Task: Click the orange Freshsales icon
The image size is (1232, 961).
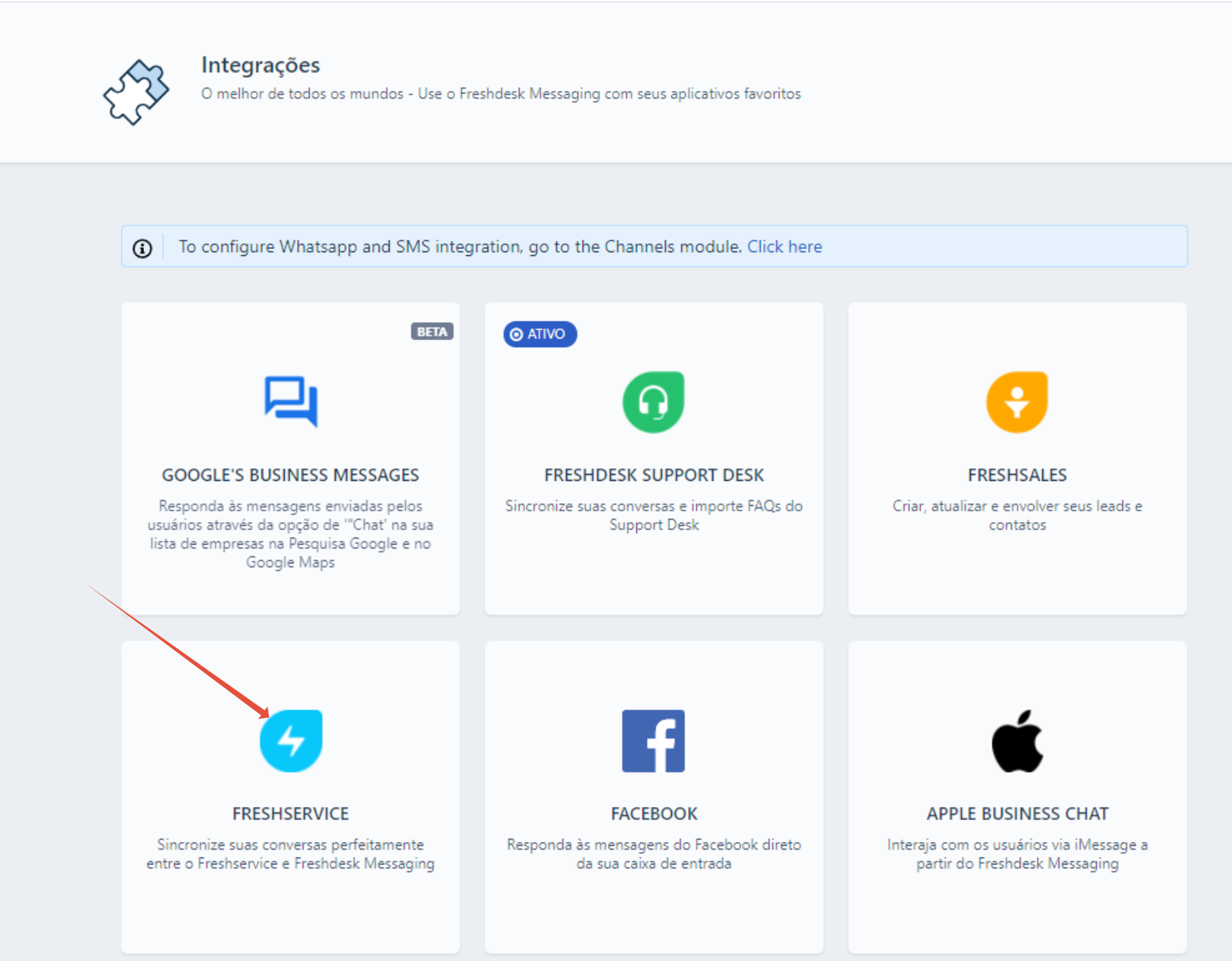Action: (1017, 402)
